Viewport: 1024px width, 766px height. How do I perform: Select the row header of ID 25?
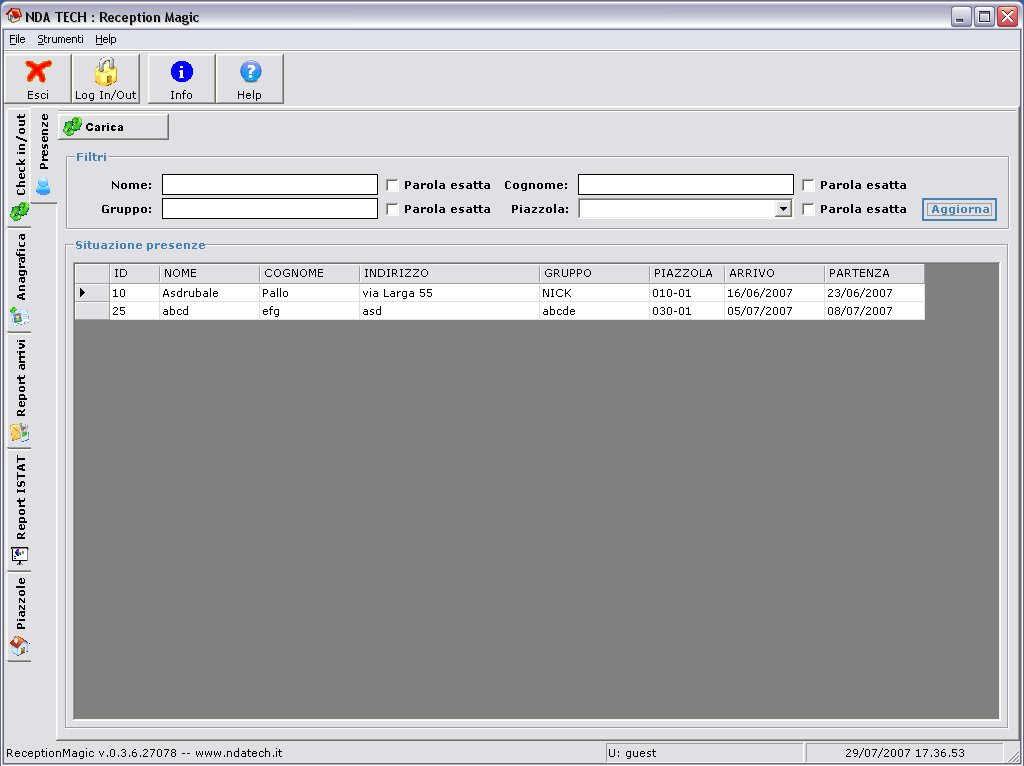point(91,311)
